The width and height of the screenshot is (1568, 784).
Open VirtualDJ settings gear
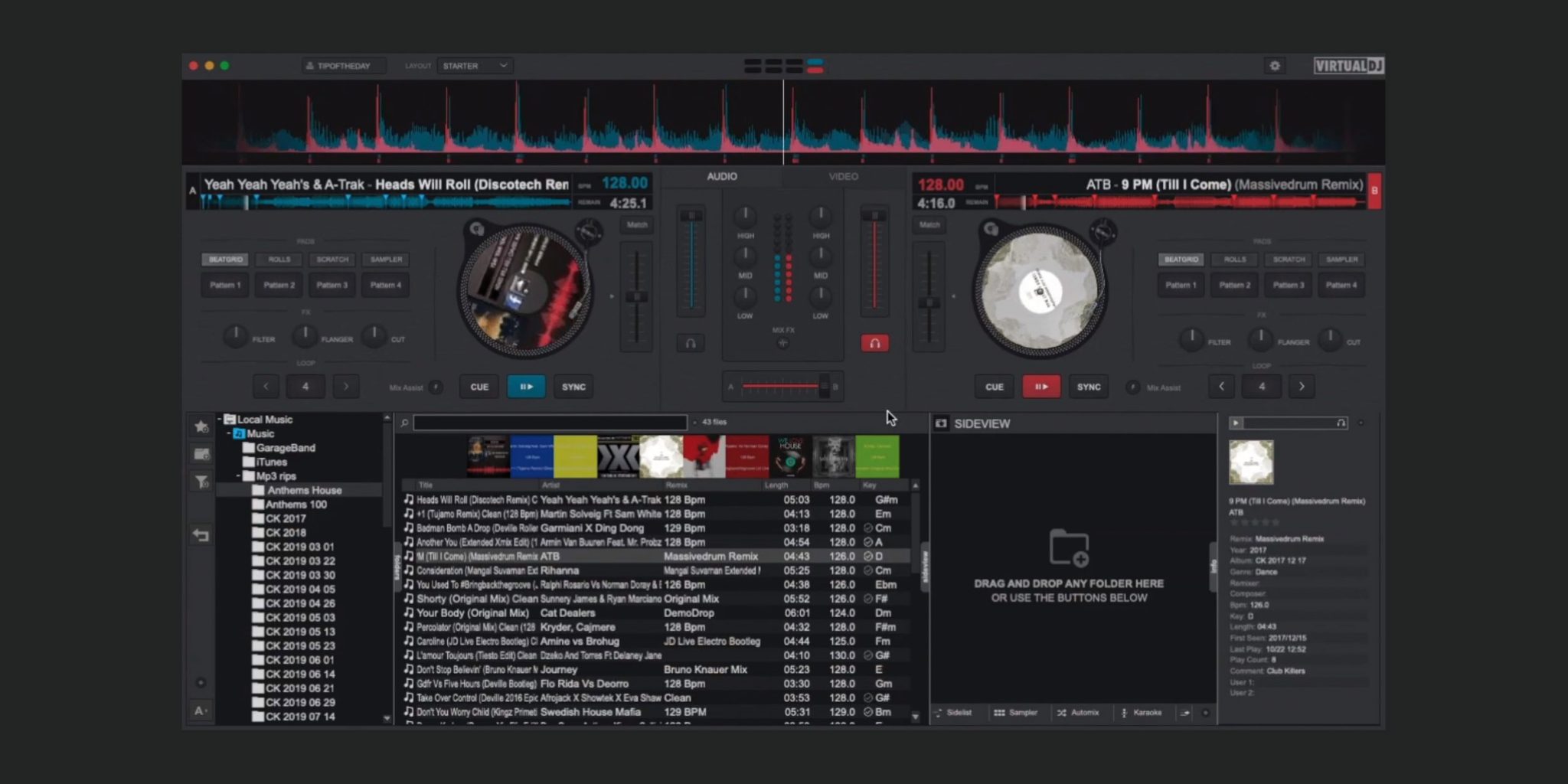tap(1275, 66)
